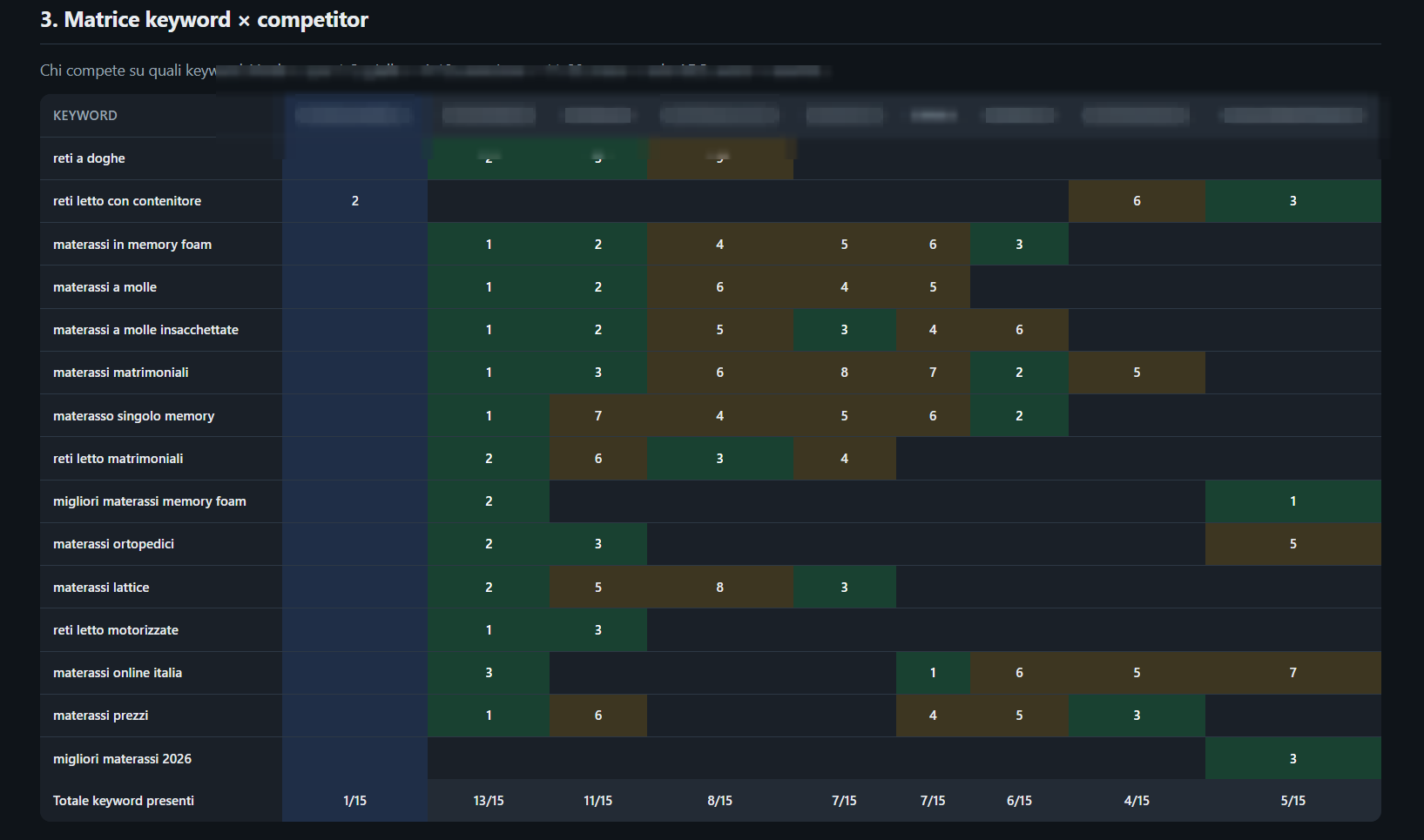This screenshot has width=1424, height=840.
Task: Click position 8 in 'materassi matrimoniali' row
Action: point(844,373)
